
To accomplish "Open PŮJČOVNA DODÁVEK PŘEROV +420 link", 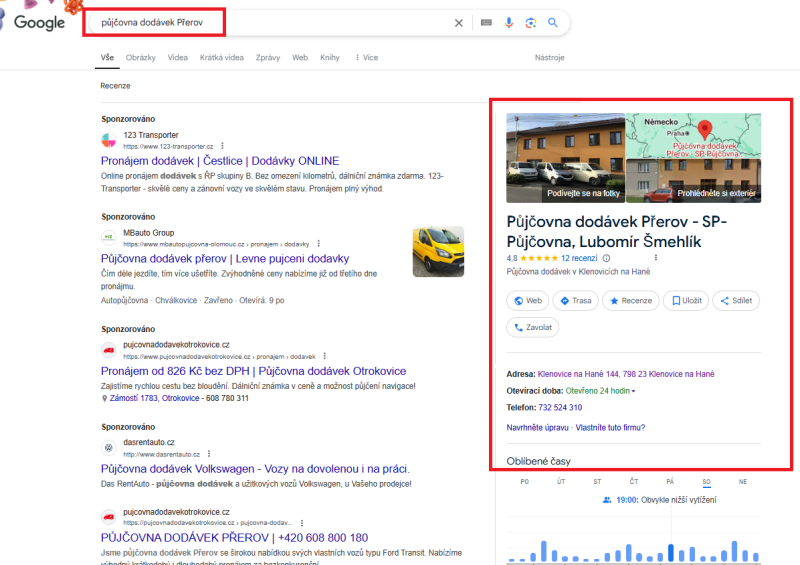I will pyautogui.click(x=234, y=537).
